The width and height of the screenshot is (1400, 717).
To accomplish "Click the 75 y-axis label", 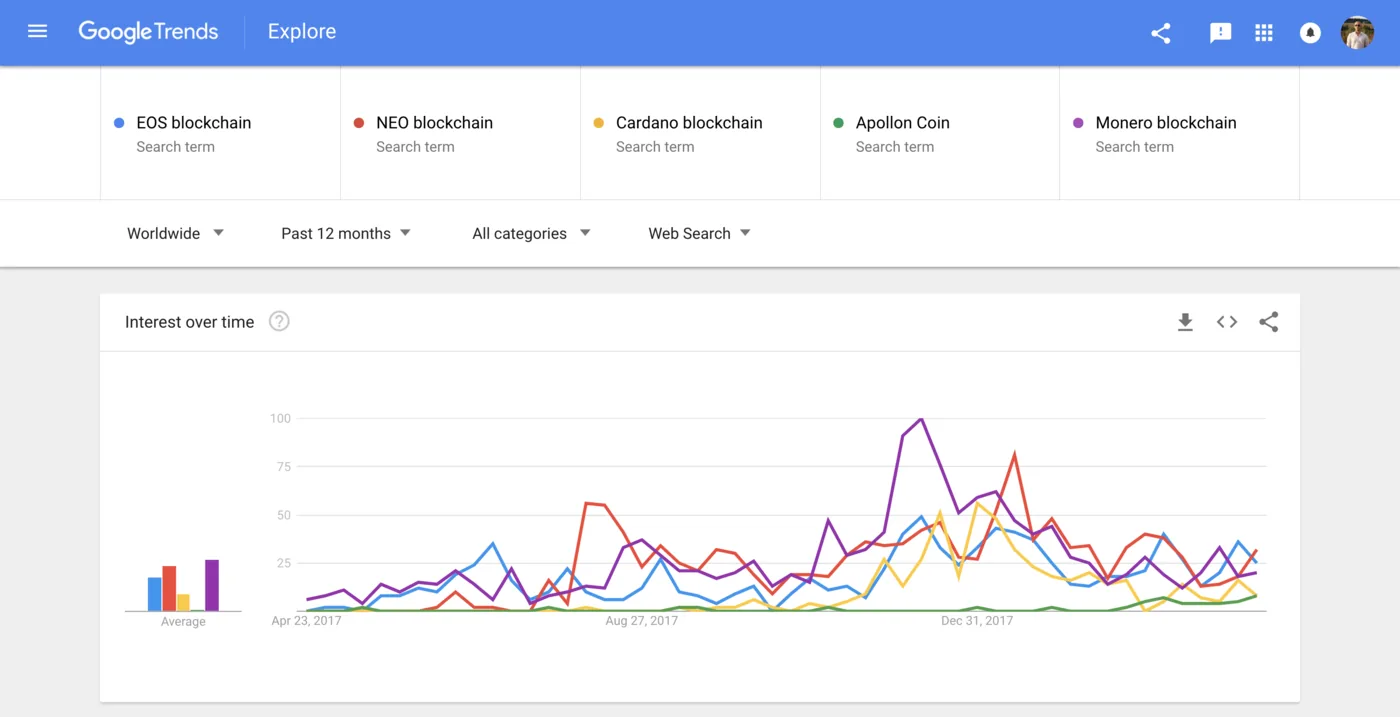I will (x=283, y=467).
